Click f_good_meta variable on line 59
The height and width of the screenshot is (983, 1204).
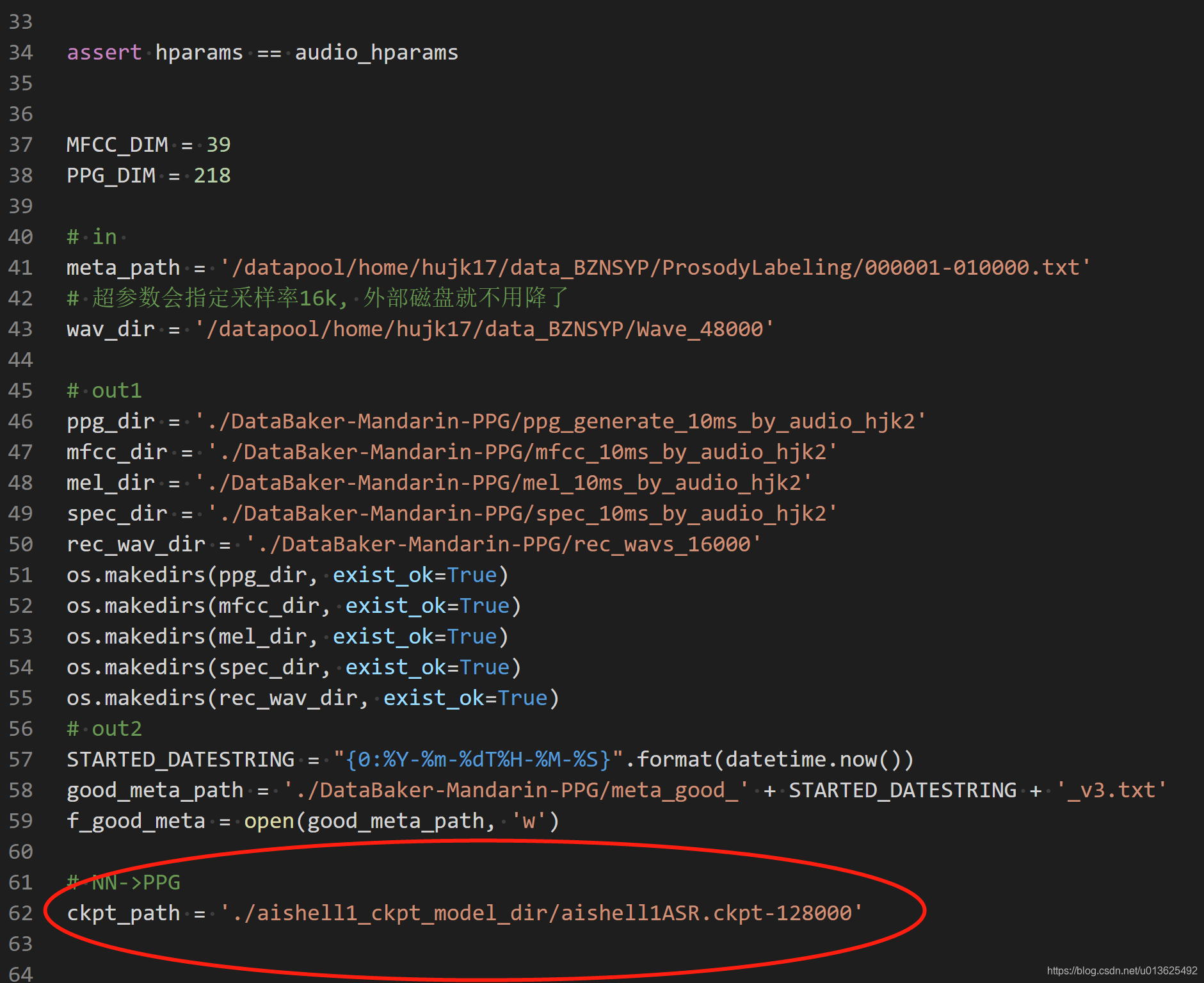(136, 821)
